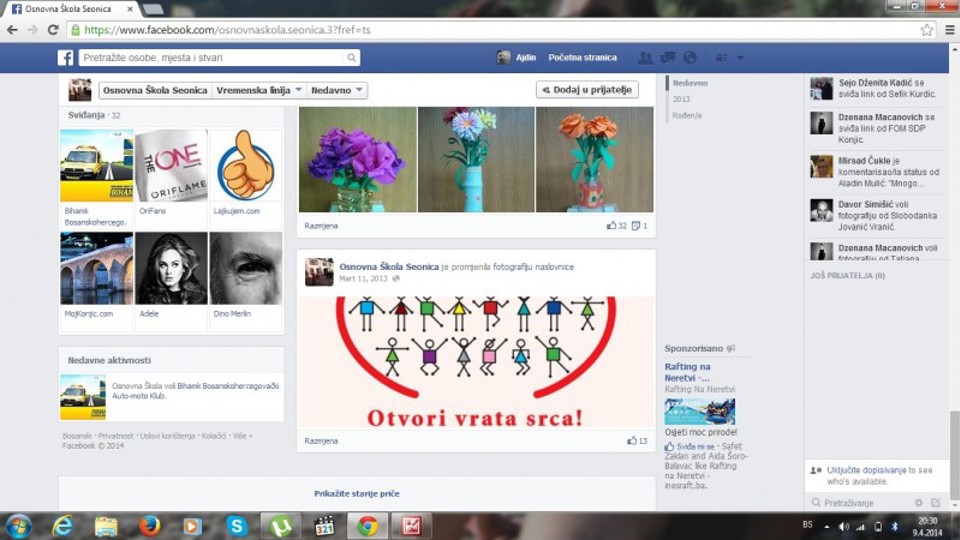The image size is (960, 540).
Task: Open Mart 11, 2013 post date link
Action: click(x=364, y=279)
